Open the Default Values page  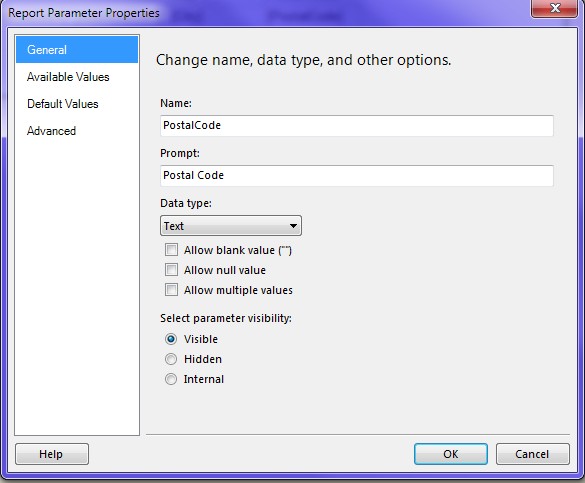click(63, 104)
